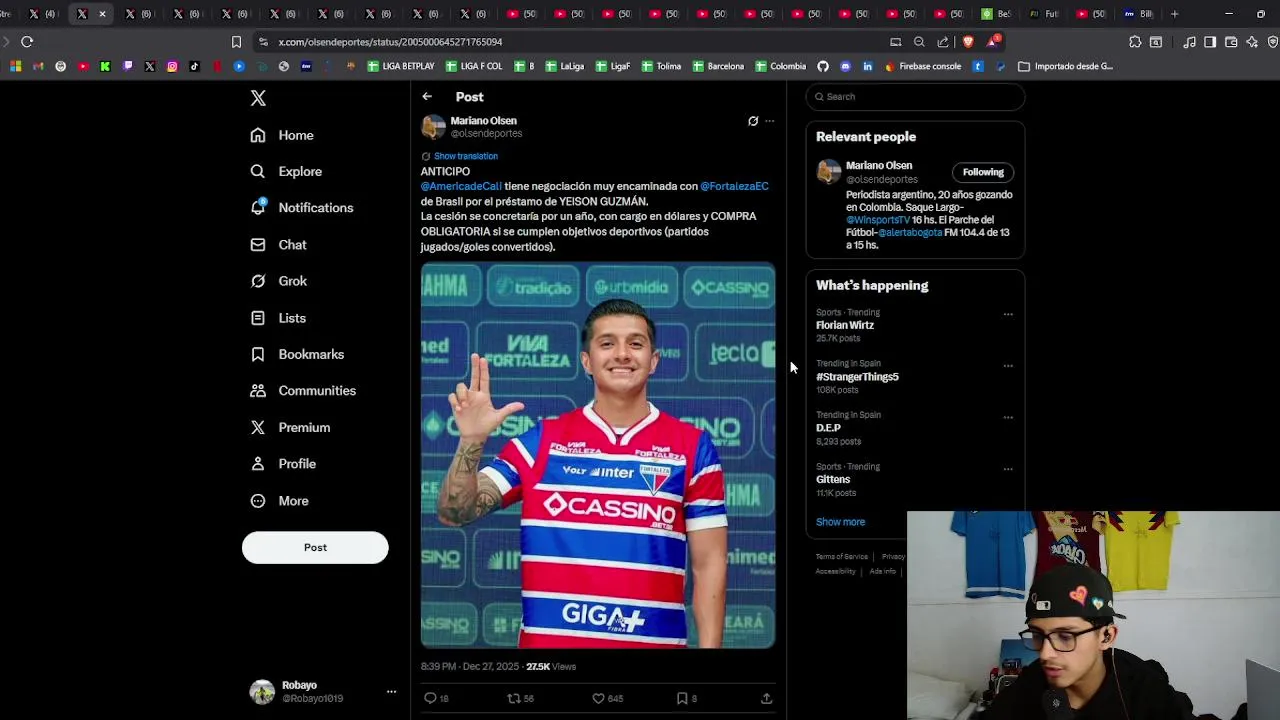
Task: Click the Kick bookmark icon
Action: tap(105, 66)
